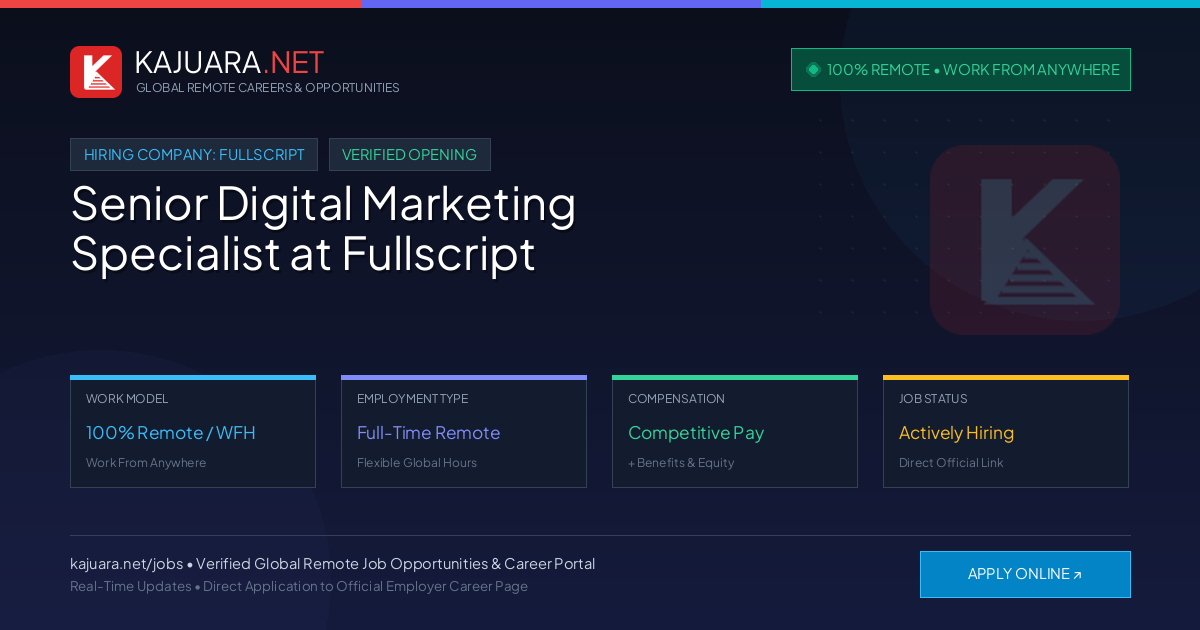
Task: Click the Real-Time Updates footer line
Action: coord(299,586)
